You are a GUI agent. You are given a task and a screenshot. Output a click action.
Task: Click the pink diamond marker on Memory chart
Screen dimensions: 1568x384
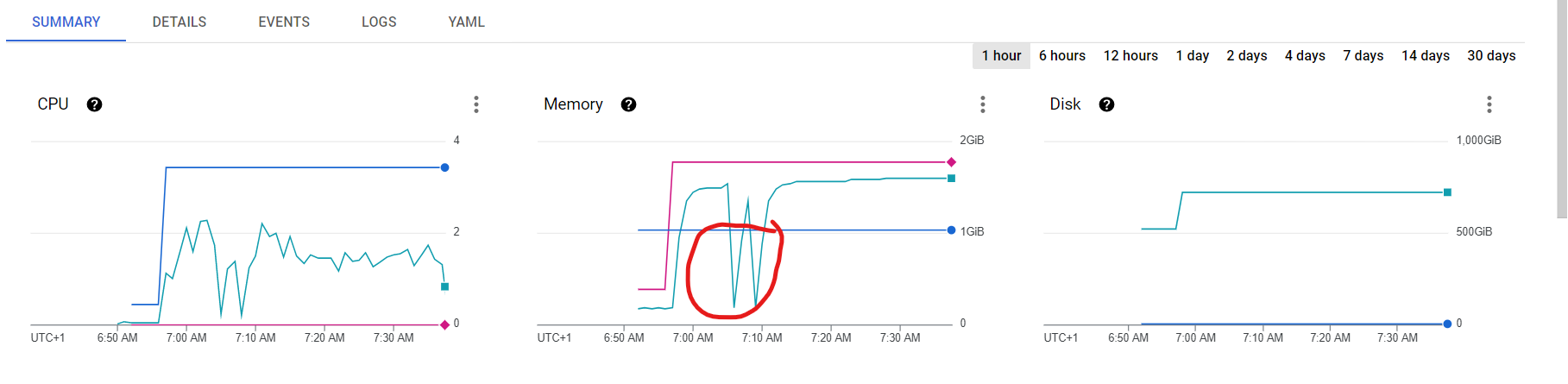[x=952, y=162]
